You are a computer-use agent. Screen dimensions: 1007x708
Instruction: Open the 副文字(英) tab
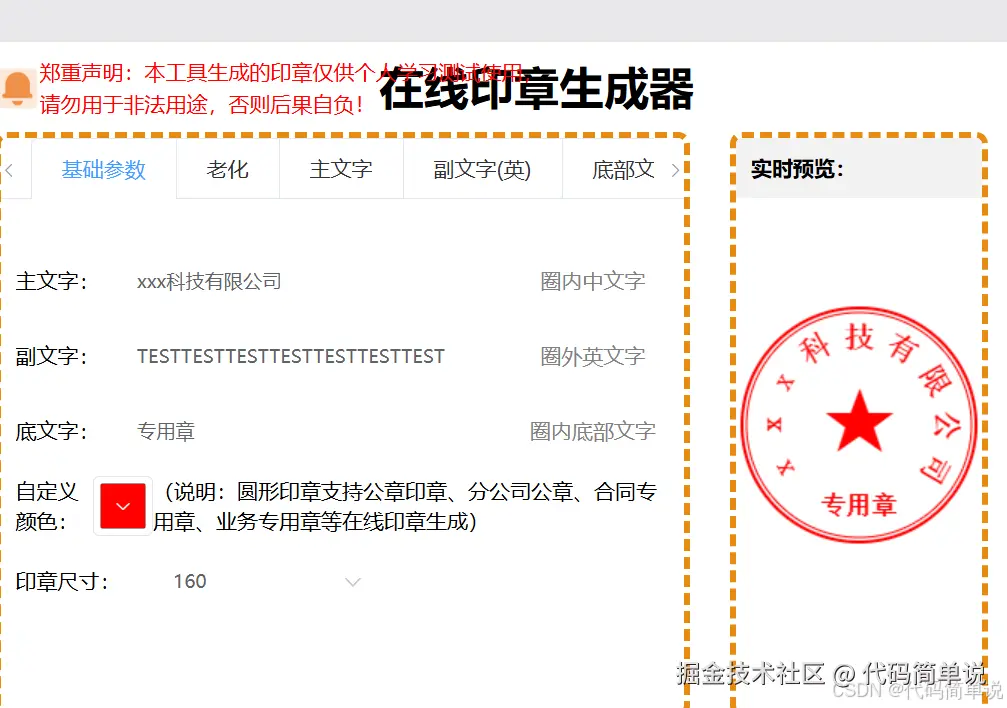click(482, 170)
